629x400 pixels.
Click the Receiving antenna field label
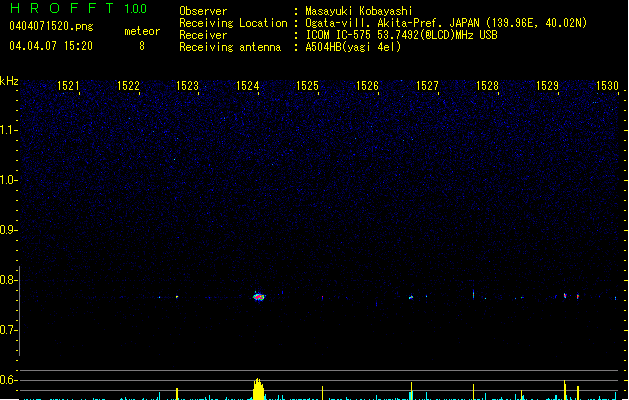(230, 47)
